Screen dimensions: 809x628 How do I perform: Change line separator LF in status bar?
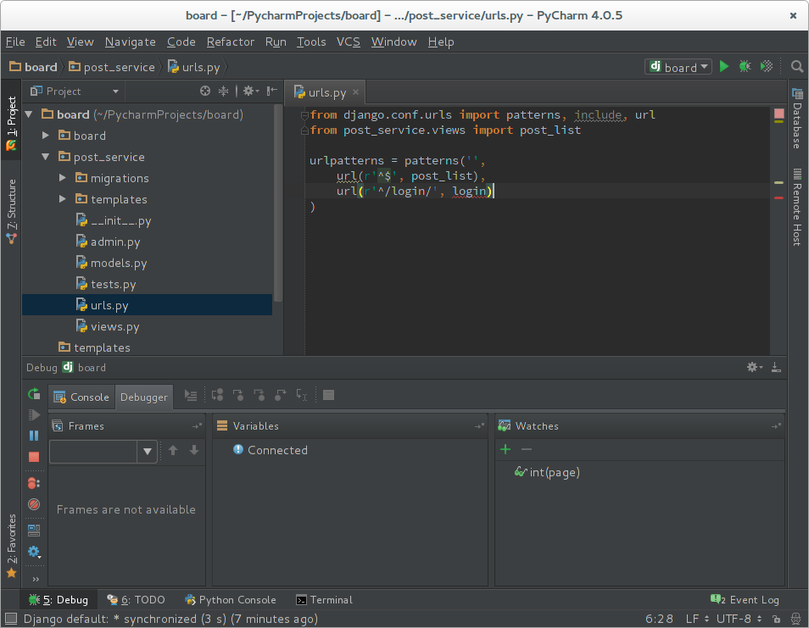[697, 618]
